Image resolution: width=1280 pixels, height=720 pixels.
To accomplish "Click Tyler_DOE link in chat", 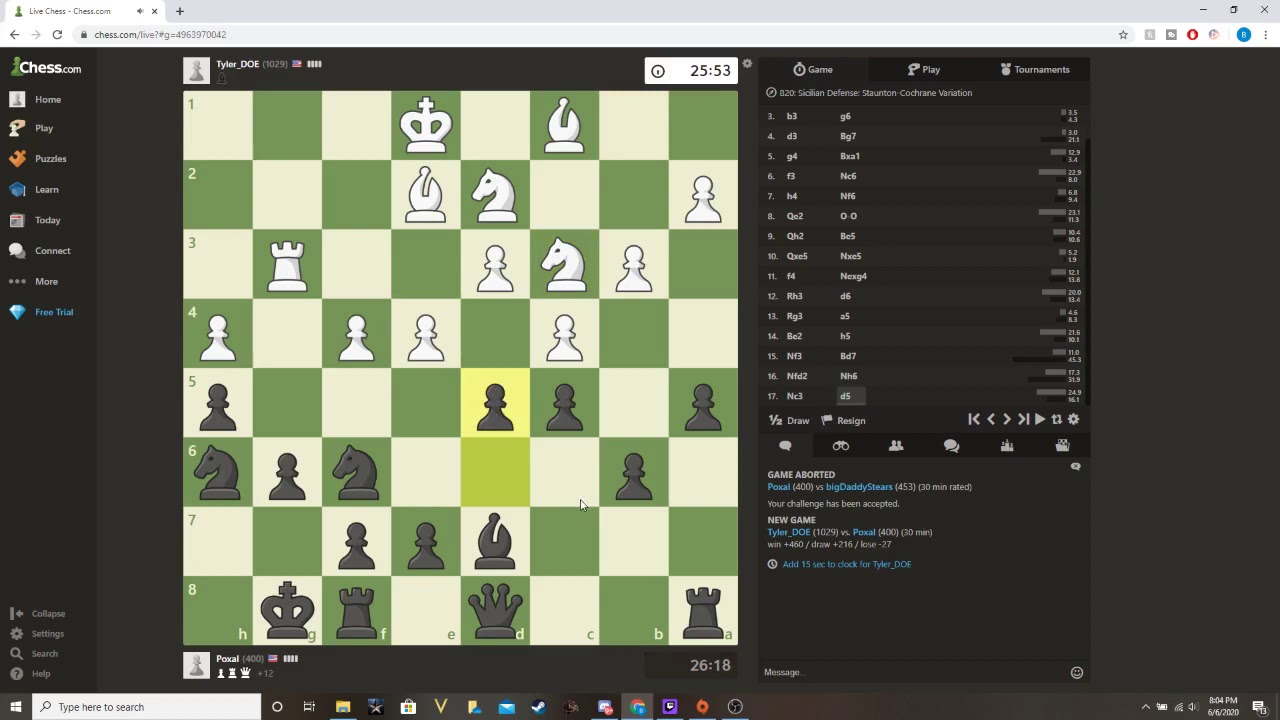I will click(789, 532).
